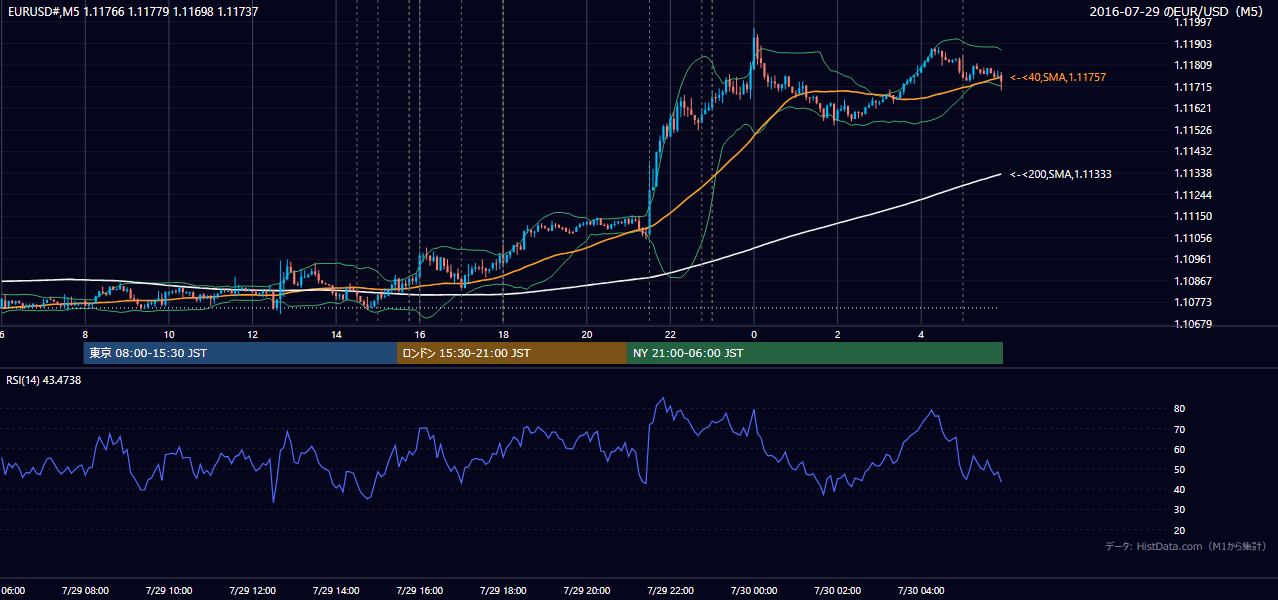The height and width of the screenshot is (600, 1278).
Task: Click time axis label 7/29 08:00
Action: [x=85, y=591]
